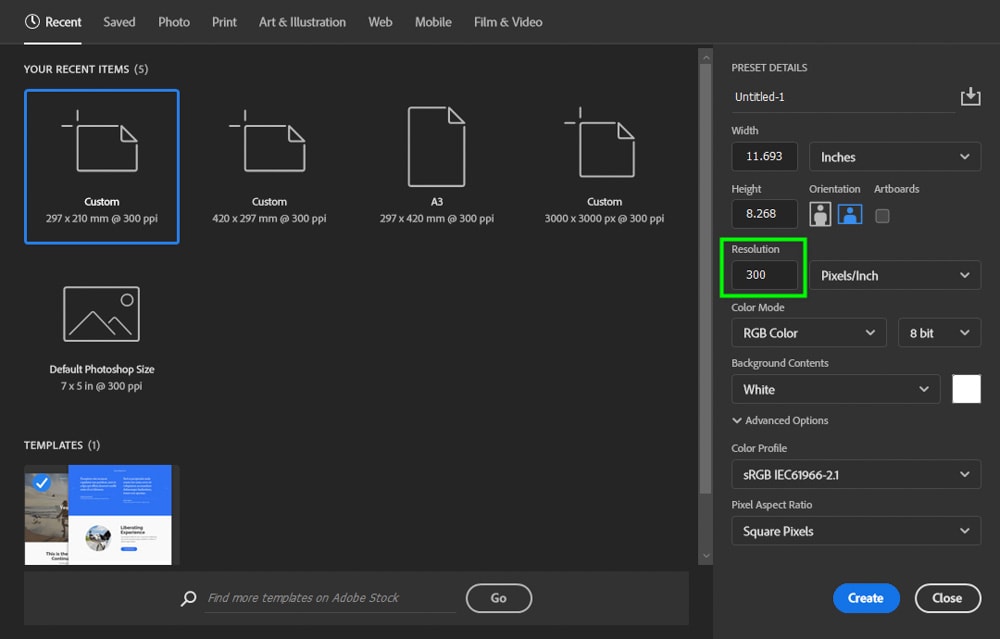Click the search magnifier icon
Screen dimensions: 1000x639
click(187, 598)
